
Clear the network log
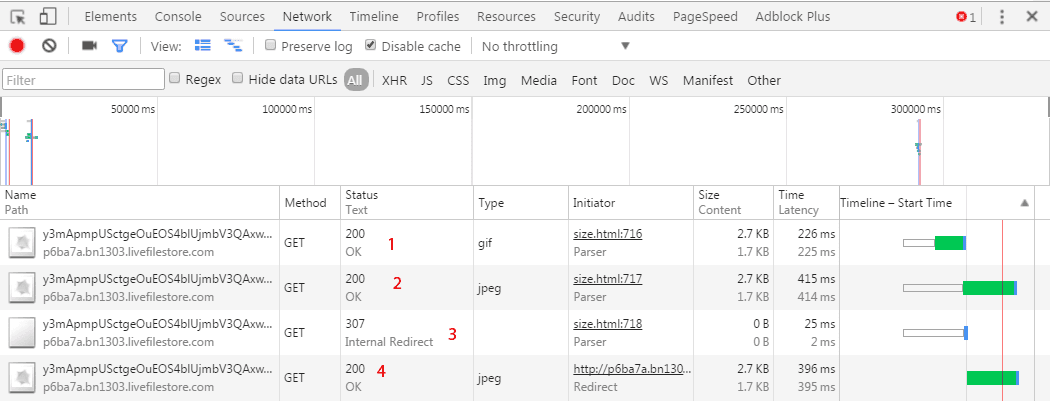(49, 46)
